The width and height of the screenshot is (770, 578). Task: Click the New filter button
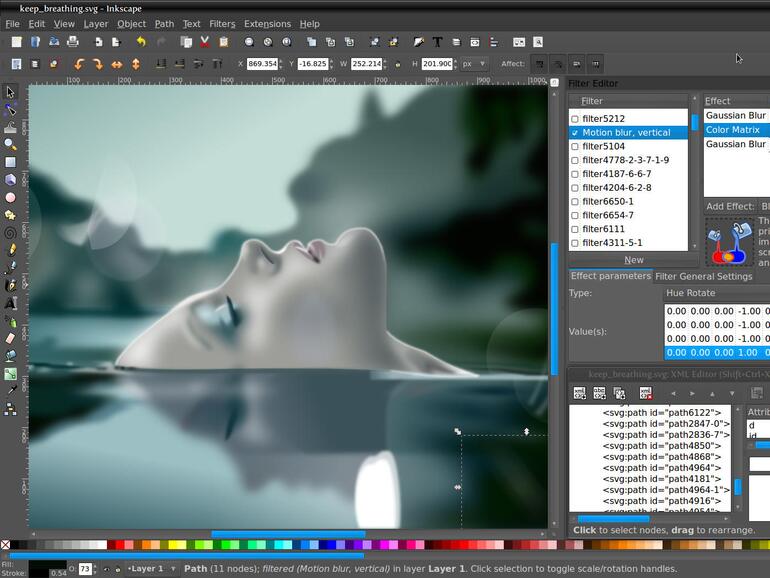click(x=634, y=260)
